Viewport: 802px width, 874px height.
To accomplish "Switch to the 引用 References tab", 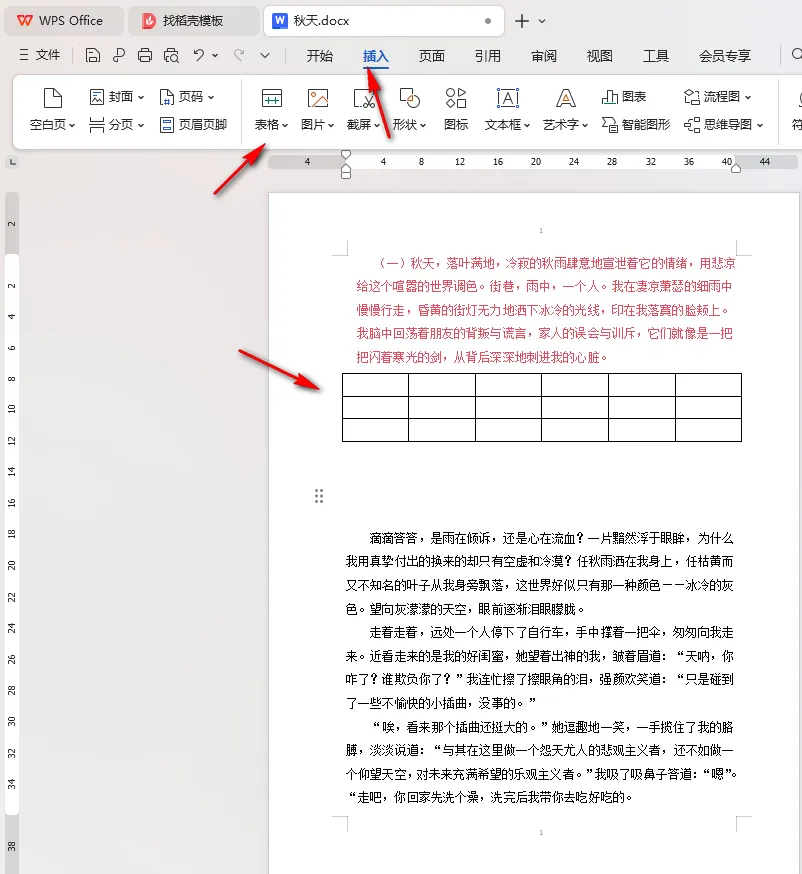I will tap(488, 56).
